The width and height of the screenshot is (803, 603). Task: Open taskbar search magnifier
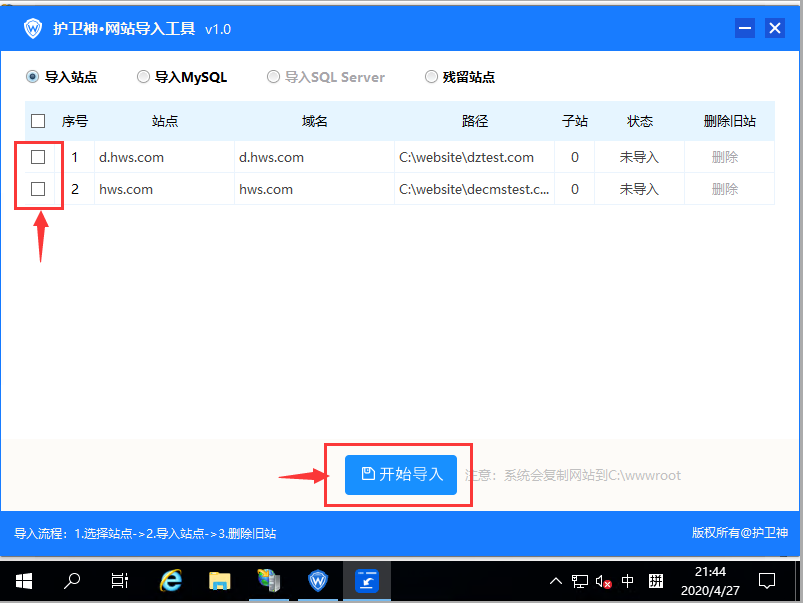pos(72,580)
